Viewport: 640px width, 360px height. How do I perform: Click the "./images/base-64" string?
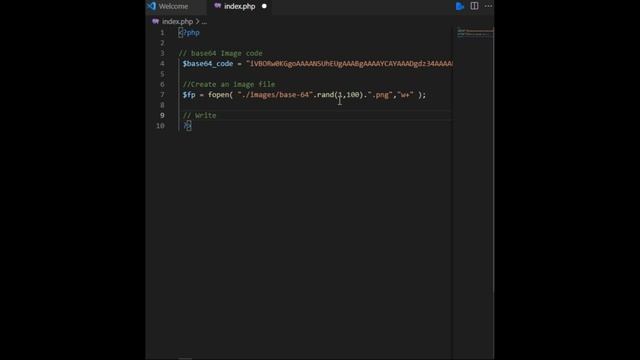275,95
